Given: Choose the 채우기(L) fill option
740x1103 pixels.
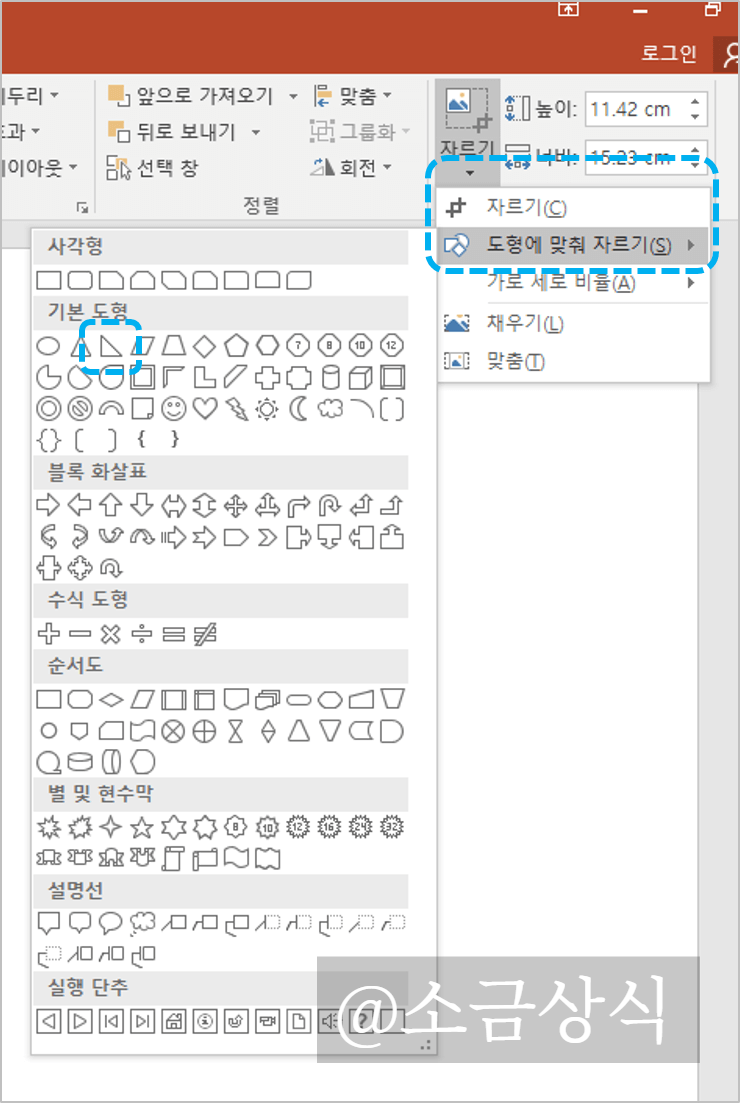Looking at the screenshot, I should [573, 323].
